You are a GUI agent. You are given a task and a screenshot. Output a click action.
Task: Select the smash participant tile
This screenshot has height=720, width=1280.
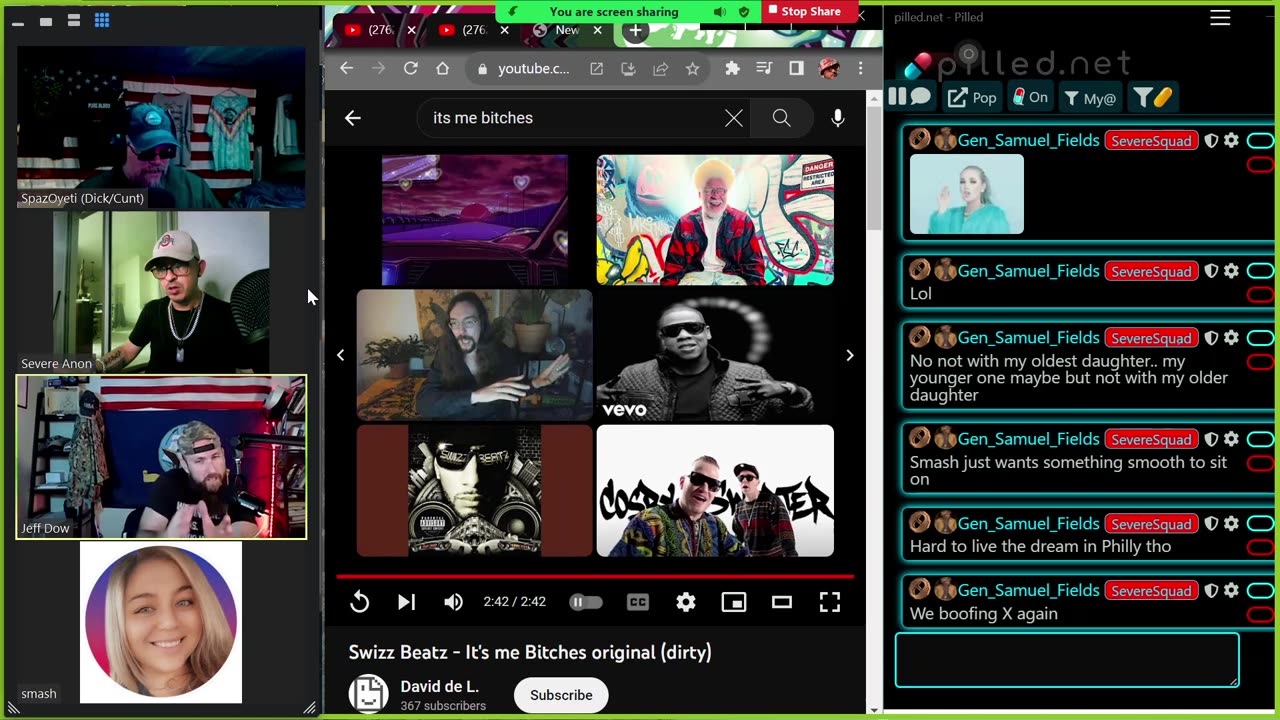pos(161,623)
